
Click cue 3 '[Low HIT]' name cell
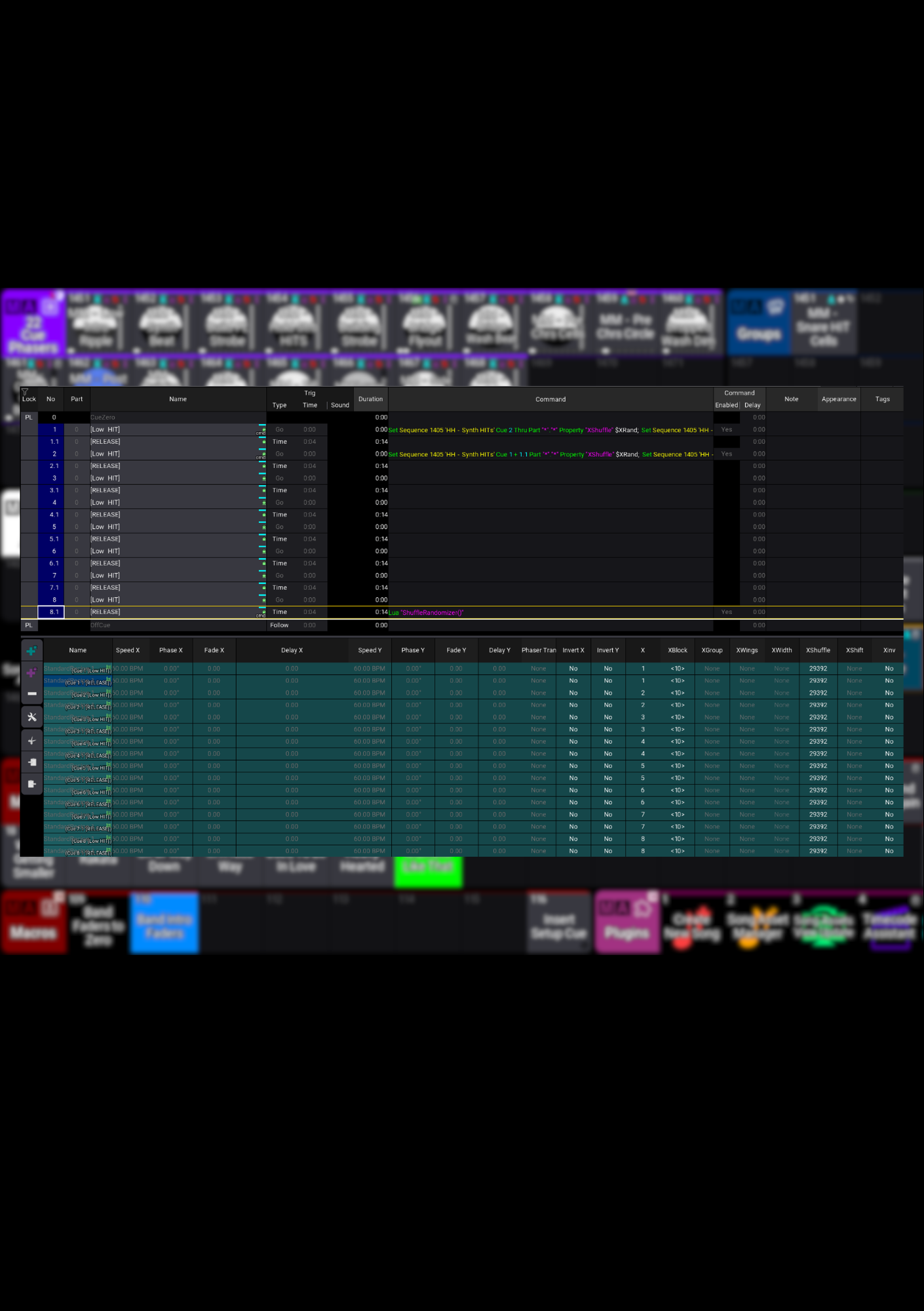click(x=178, y=479)
